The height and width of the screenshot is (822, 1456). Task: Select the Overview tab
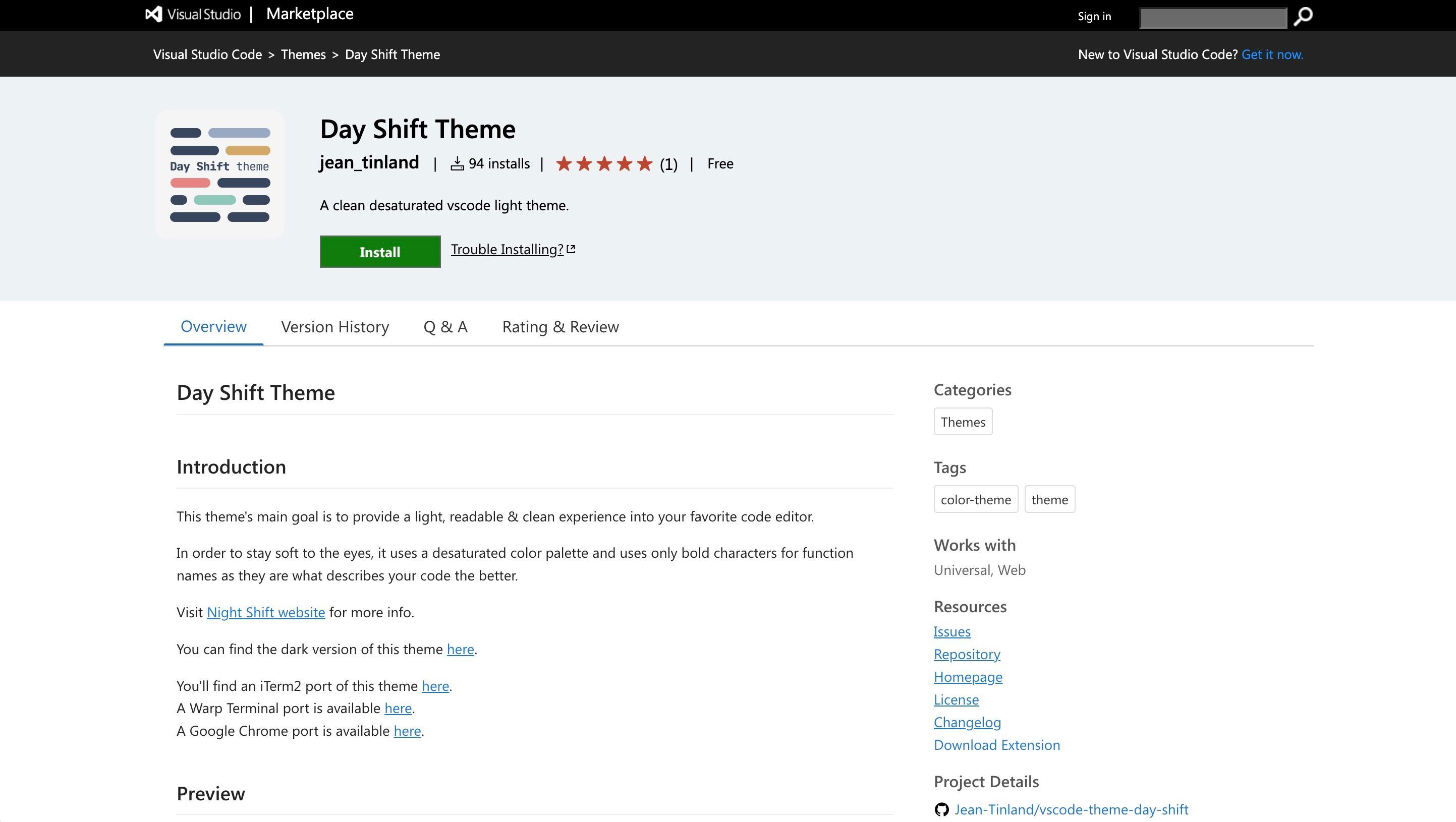coord(213,327)
